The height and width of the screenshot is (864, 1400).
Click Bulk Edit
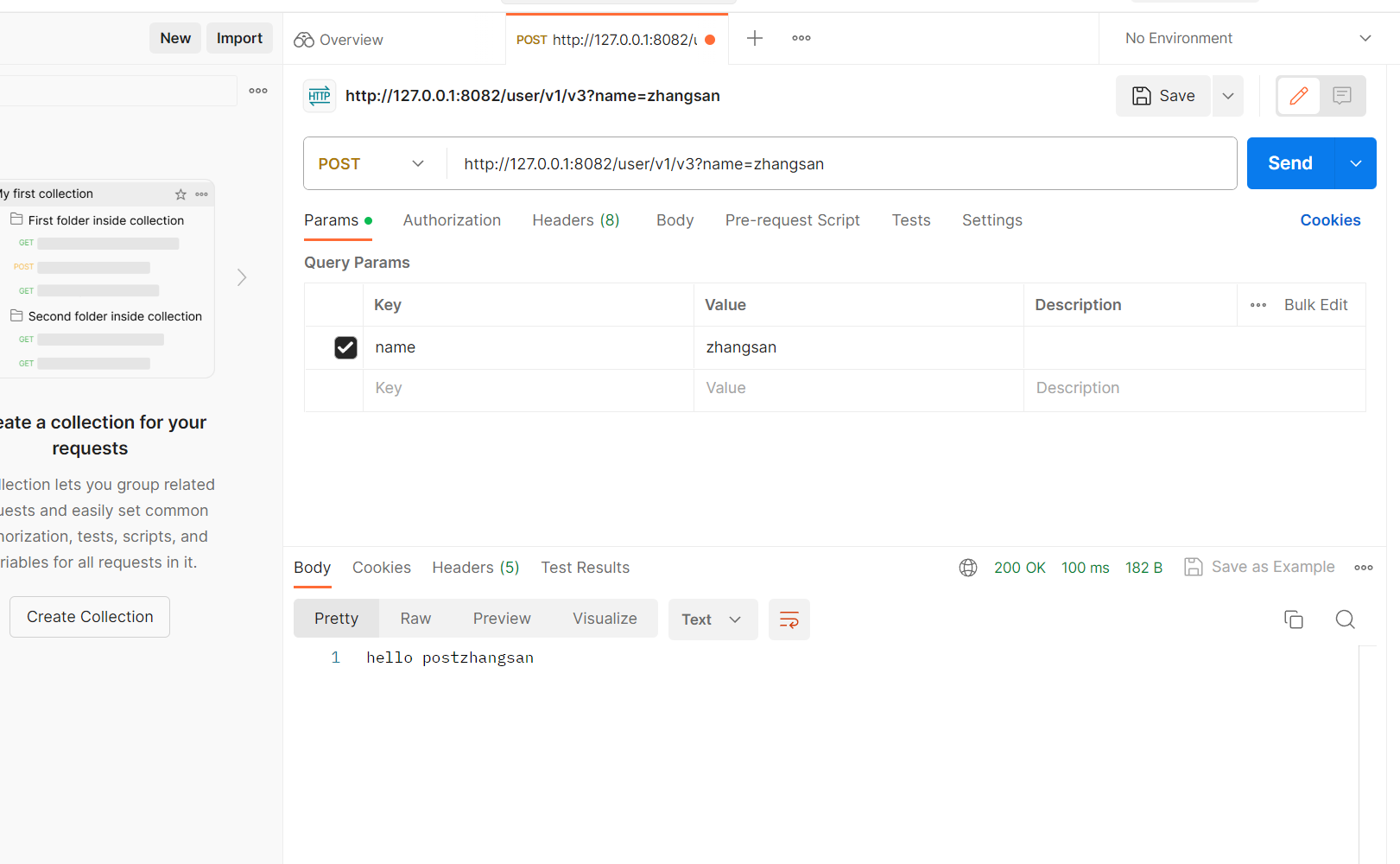coord(1315,305)
